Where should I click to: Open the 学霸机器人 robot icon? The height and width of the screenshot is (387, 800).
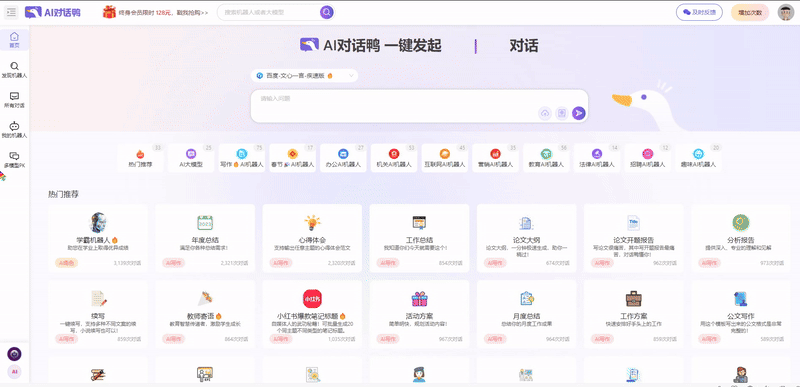click(x=98, y=222)
